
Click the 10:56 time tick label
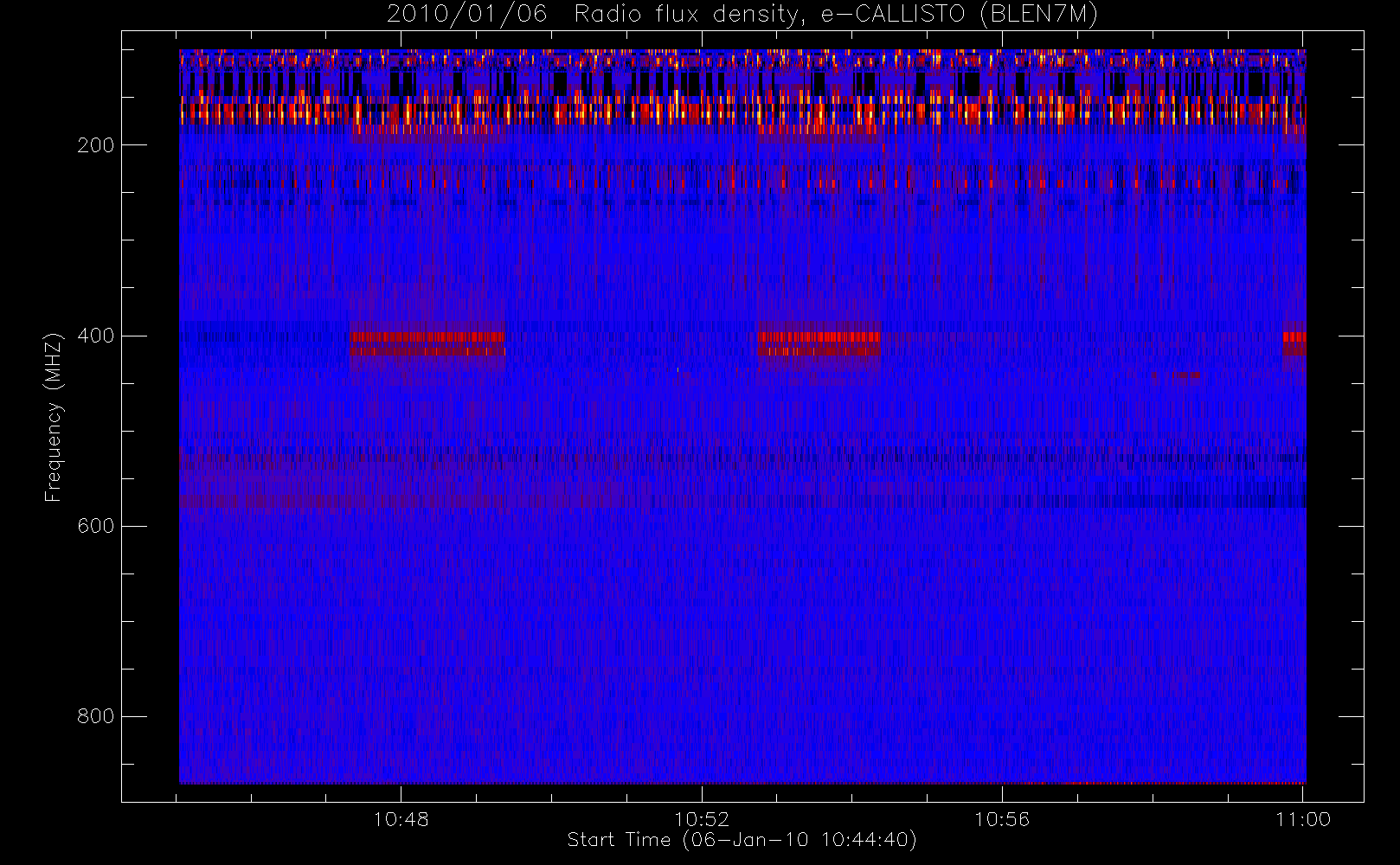(x=1002, y=819)
